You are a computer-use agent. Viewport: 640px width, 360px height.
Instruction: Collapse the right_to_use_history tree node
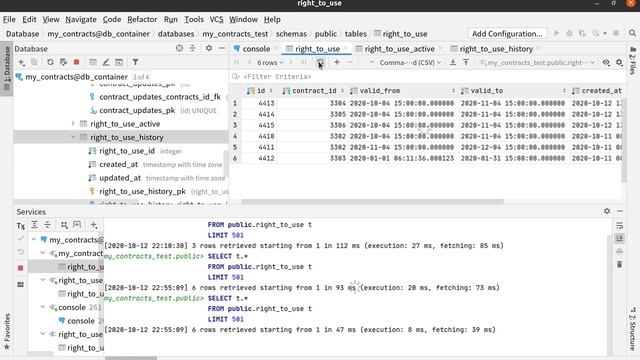(x=73, y=137)
